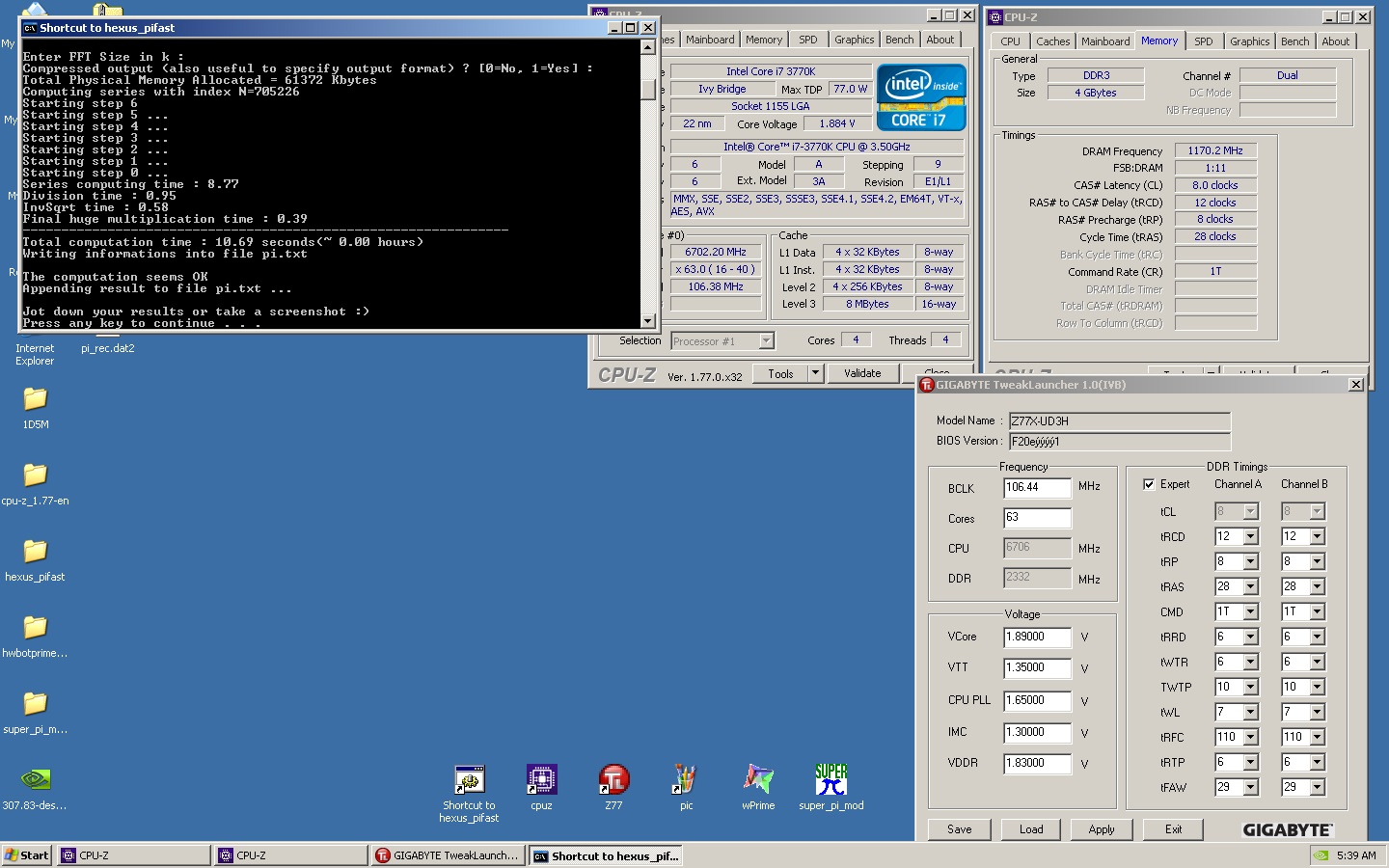Click Apply in GIGABYTE TweakLauncher

click(x=1102, y=829)
